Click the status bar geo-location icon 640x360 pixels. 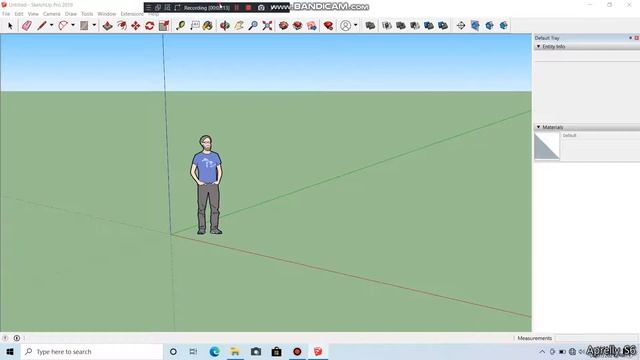click(x=5, y=338)
